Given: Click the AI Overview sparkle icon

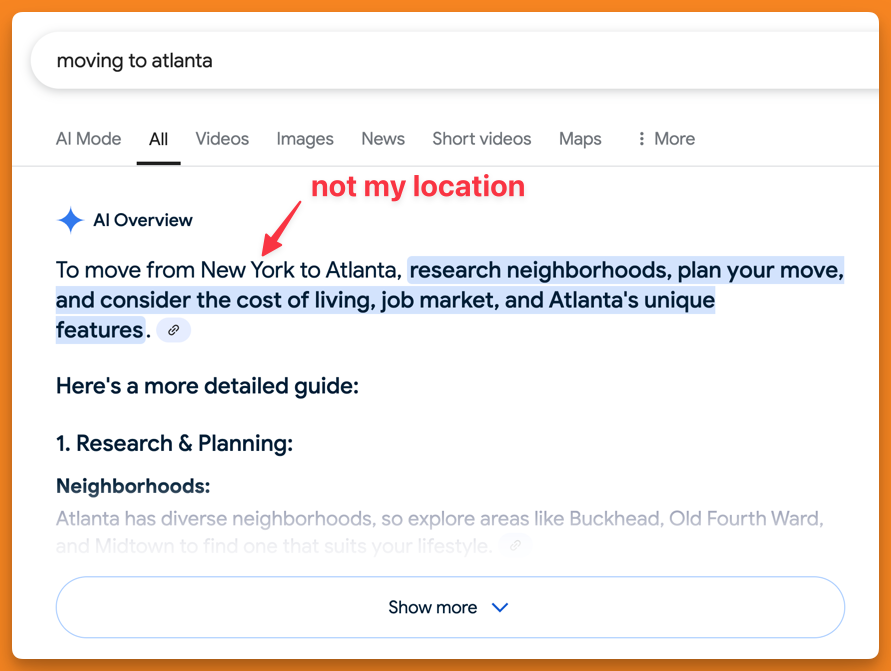Looking at the screenshot, I should point(69,220).
